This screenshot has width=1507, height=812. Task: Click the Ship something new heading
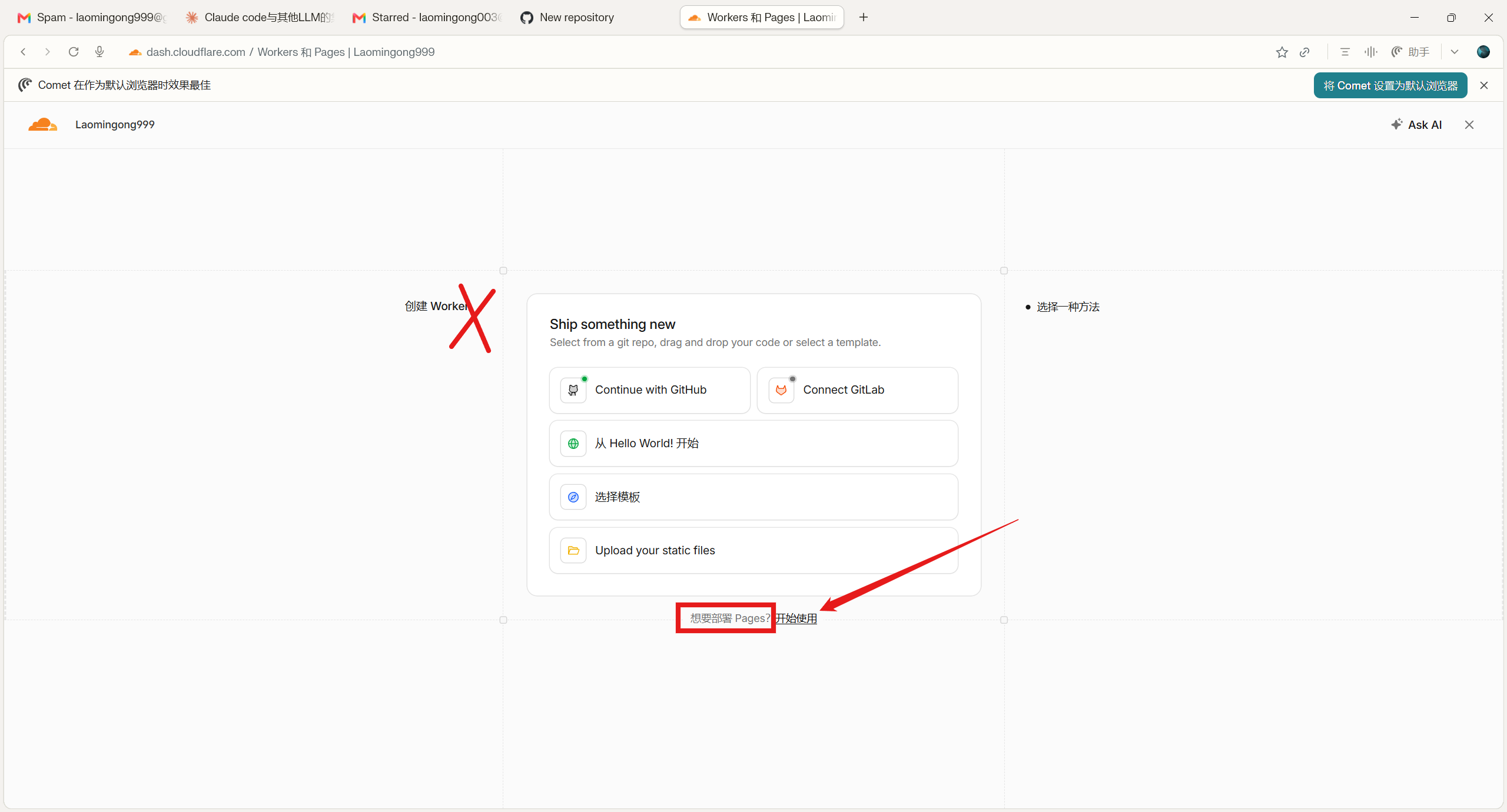(x=612, y=324)
